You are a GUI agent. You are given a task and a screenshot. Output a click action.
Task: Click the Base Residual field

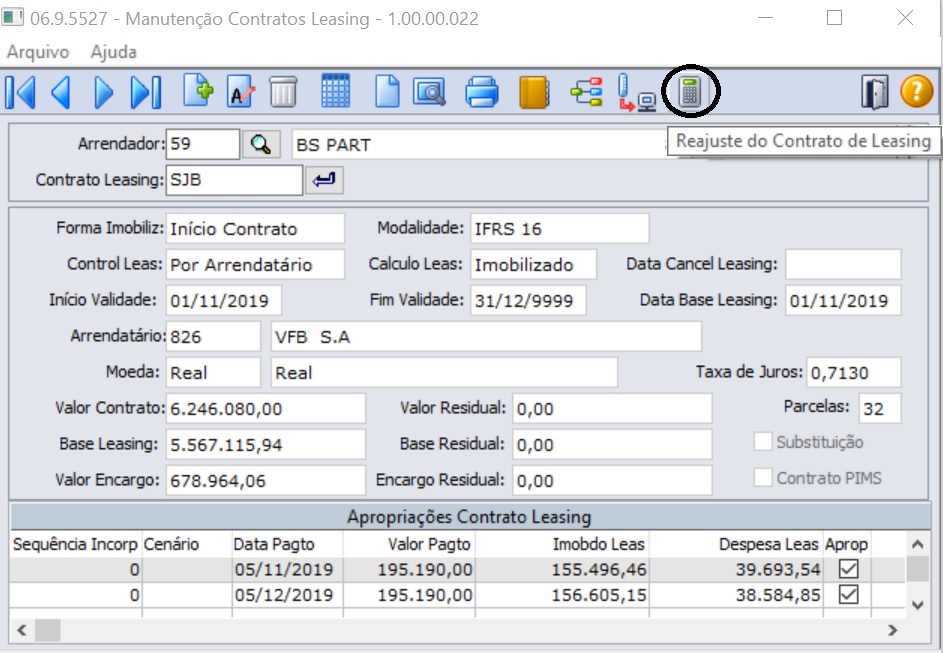[x=612, y=445]
